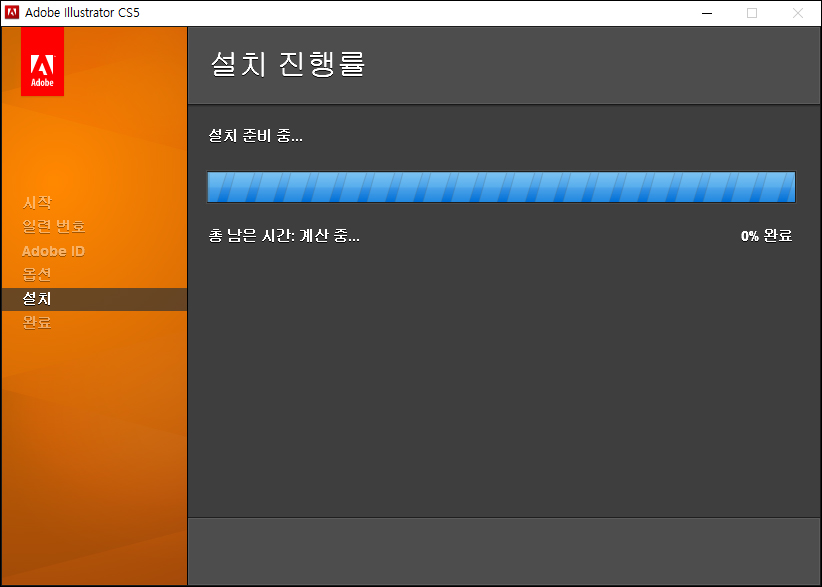The height and width of the screenshot is (587, 822).
Task: Select the 일련 번호 step
Action: click(53, 226)
